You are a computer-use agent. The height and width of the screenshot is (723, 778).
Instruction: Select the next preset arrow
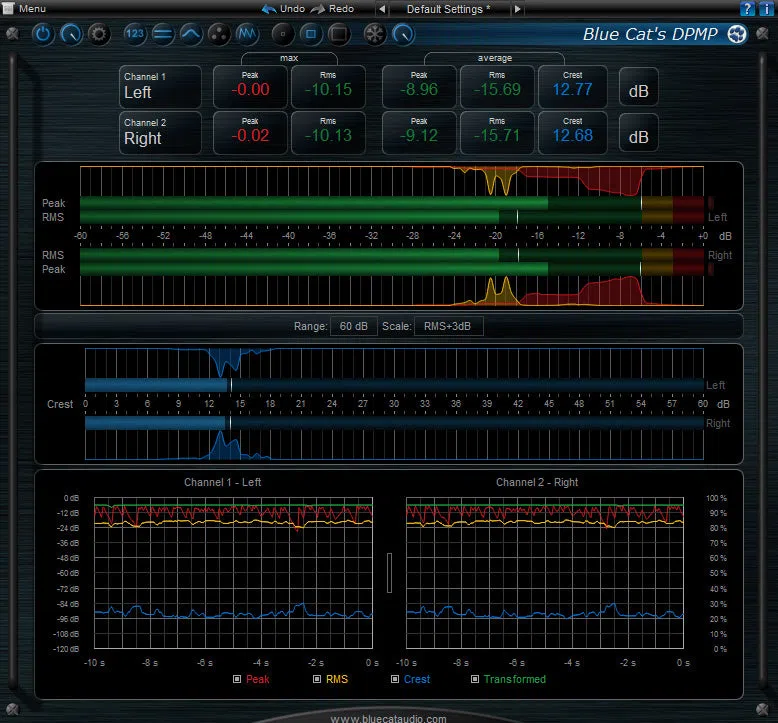[518, 9]
